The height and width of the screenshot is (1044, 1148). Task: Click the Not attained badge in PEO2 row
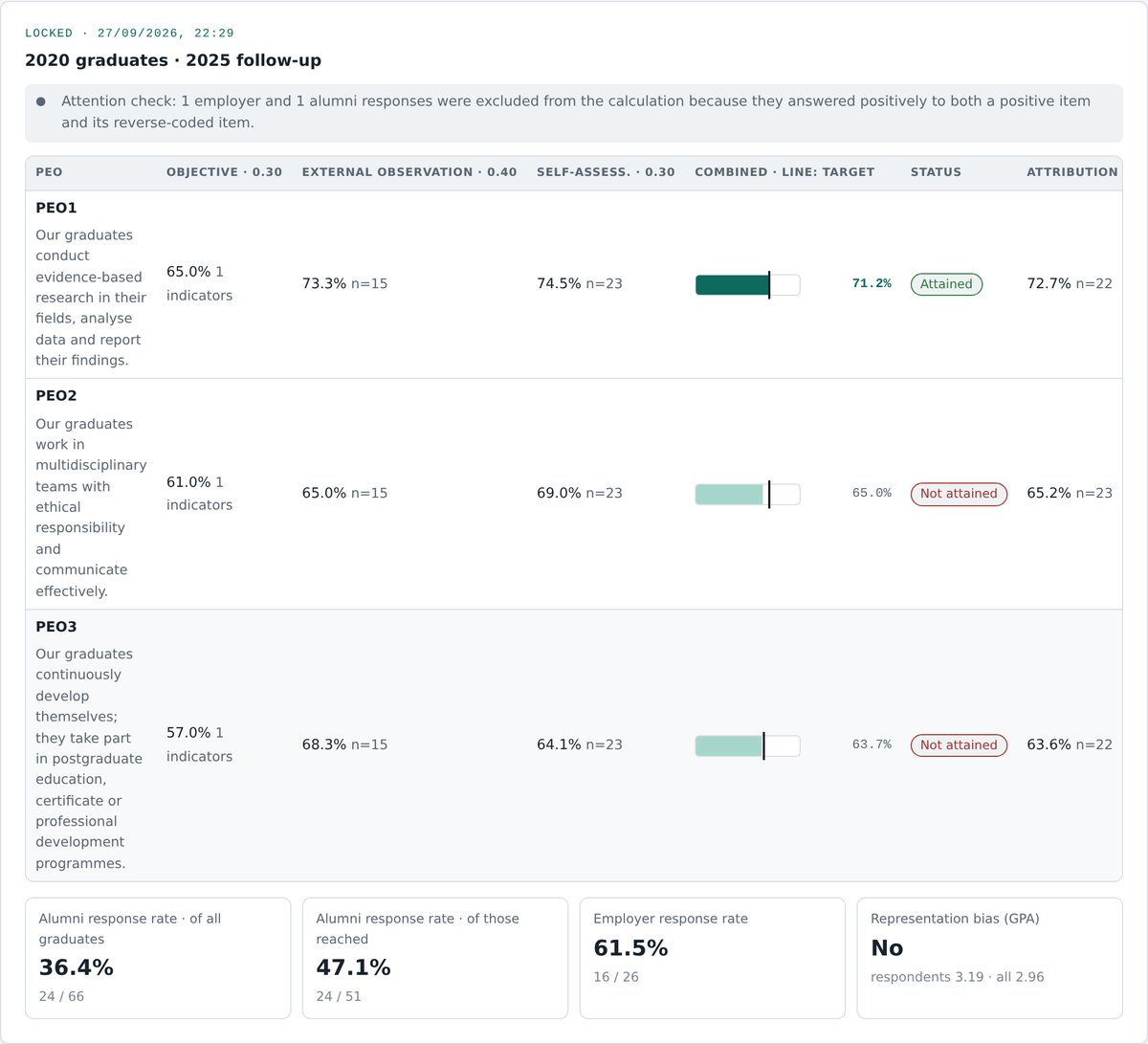[959, 494]
